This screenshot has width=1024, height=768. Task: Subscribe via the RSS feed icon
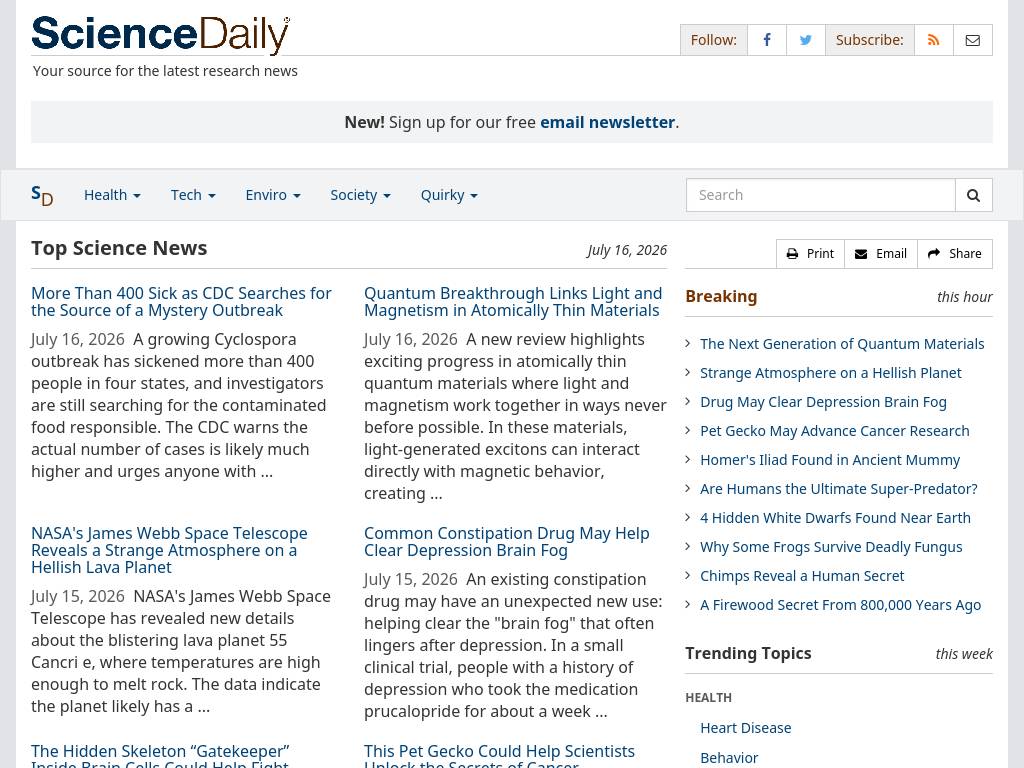[x=934, y=40]
